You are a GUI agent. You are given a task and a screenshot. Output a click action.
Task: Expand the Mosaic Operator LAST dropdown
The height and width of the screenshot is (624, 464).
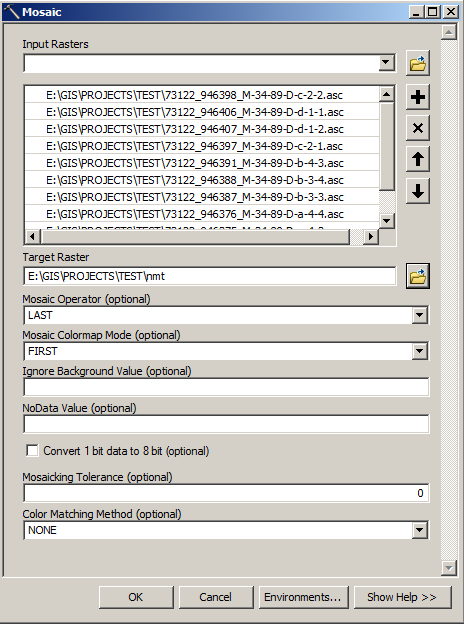[419, 315]
